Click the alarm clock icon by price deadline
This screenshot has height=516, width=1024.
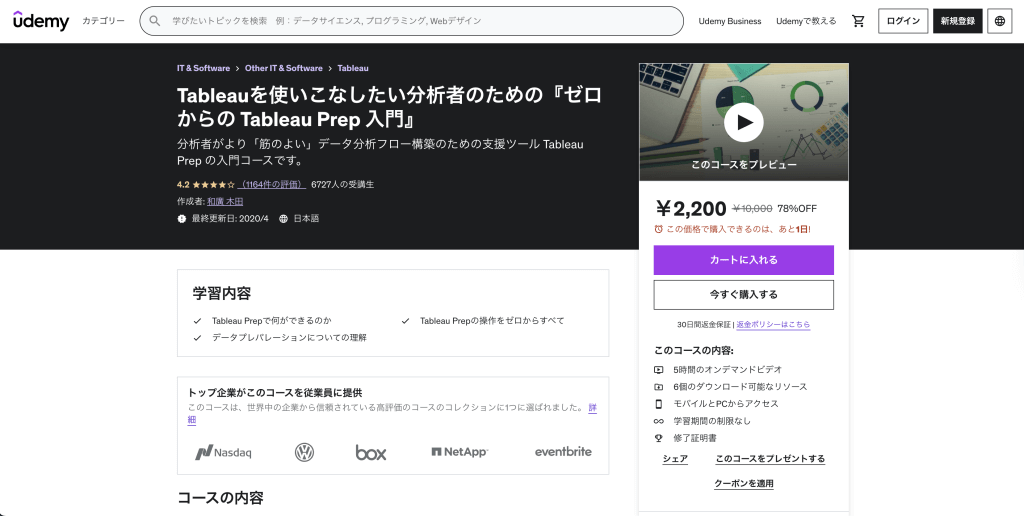tap(658, 229)
